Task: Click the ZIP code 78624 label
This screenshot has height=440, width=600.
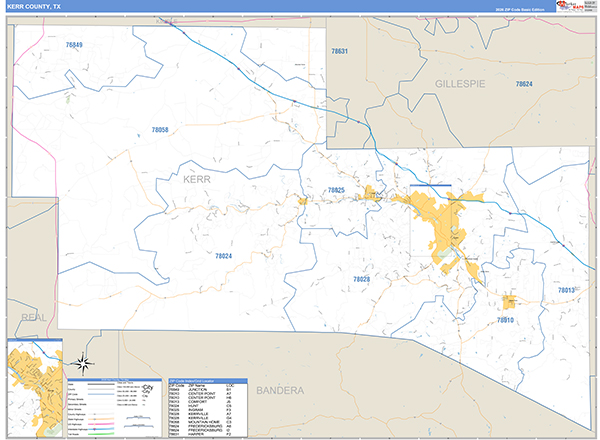Action: point(524,85)
